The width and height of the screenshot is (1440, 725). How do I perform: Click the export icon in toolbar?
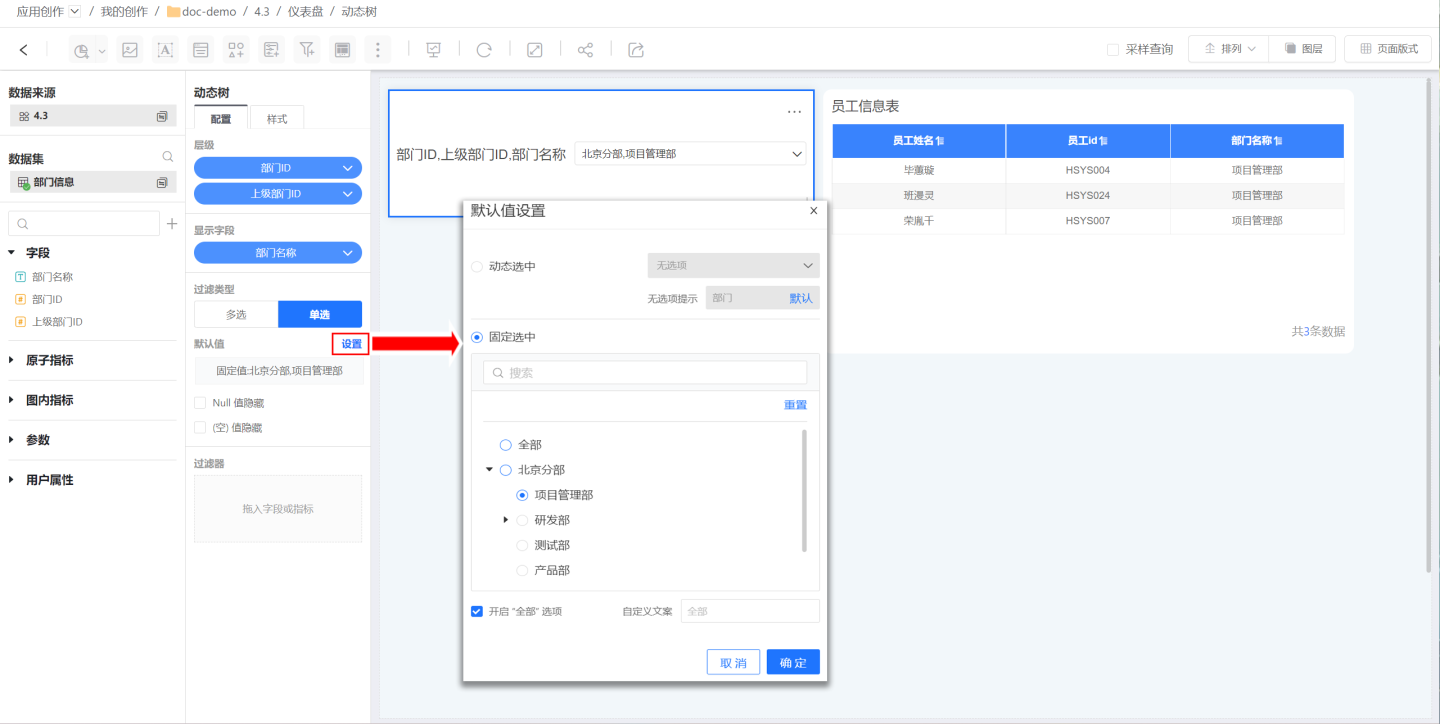point(636,50)
